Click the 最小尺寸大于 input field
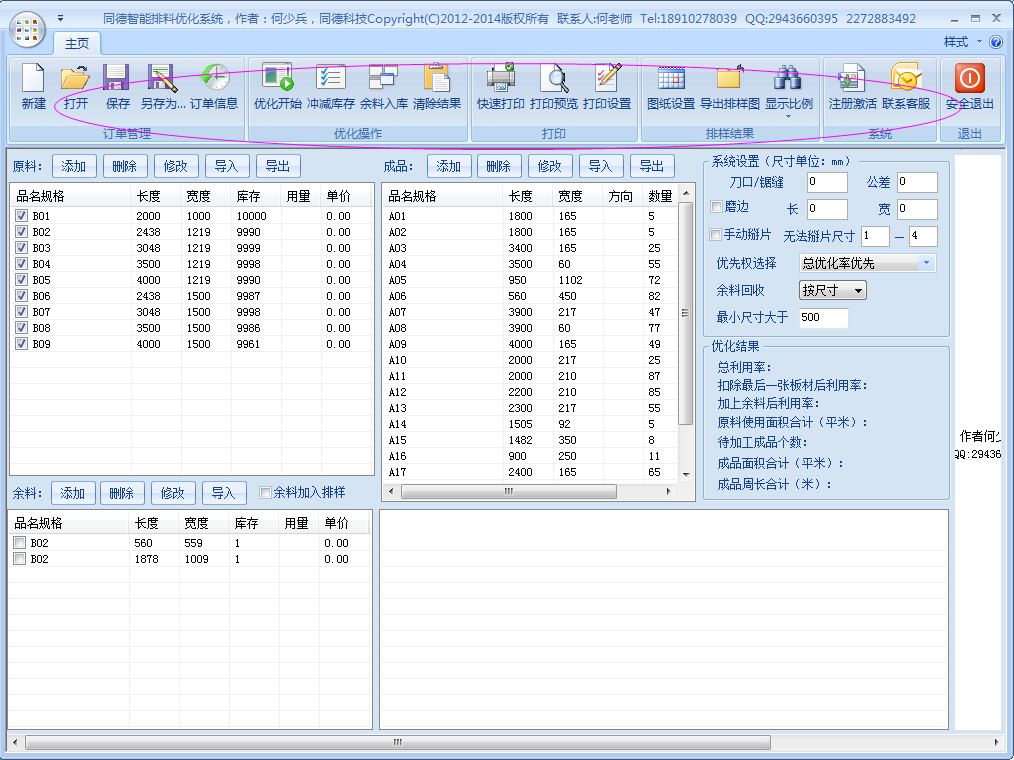1014x760 pixels. (823, 318)
